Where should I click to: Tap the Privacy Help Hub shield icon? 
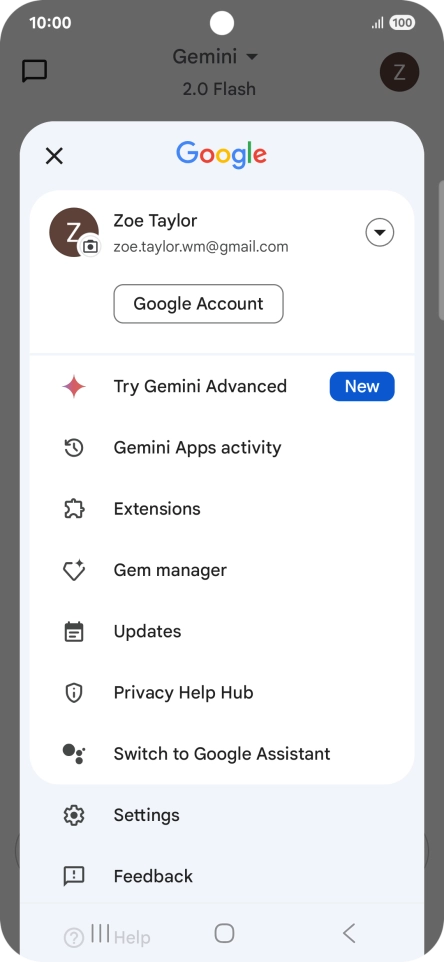click(74, 693)
